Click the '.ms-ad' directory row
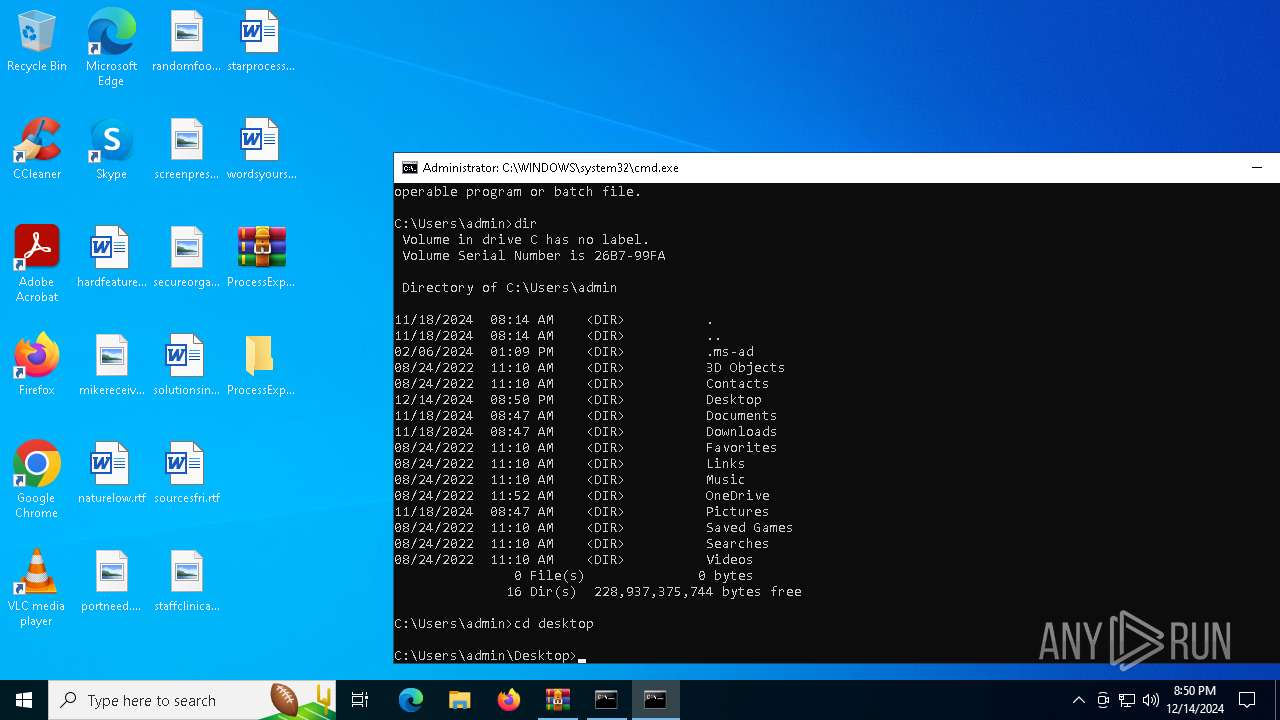This screenshot has width=1280, height=720. [574, 352]
